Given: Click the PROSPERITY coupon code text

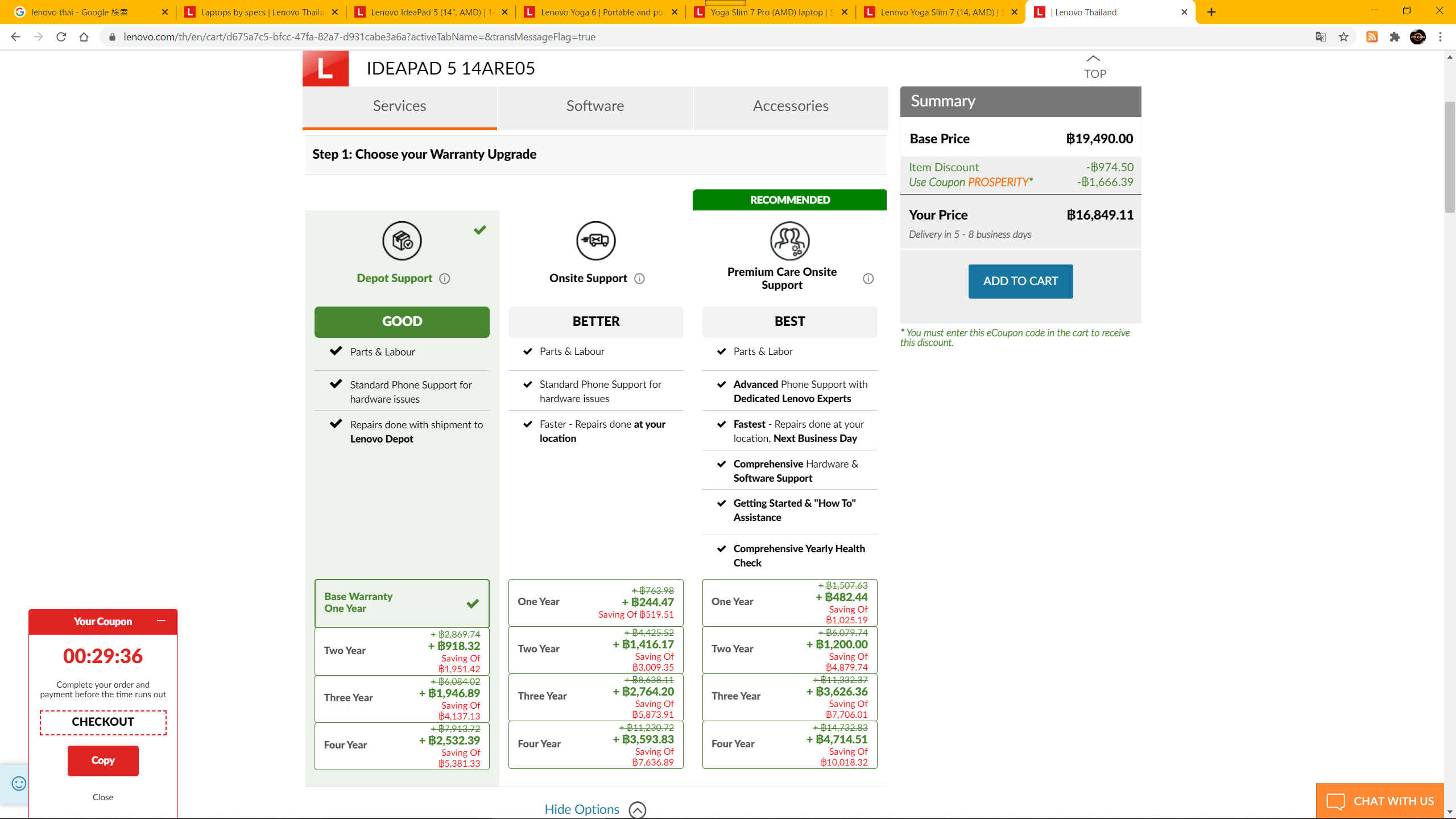Looking at the screenshot, I should pos(999,182).
